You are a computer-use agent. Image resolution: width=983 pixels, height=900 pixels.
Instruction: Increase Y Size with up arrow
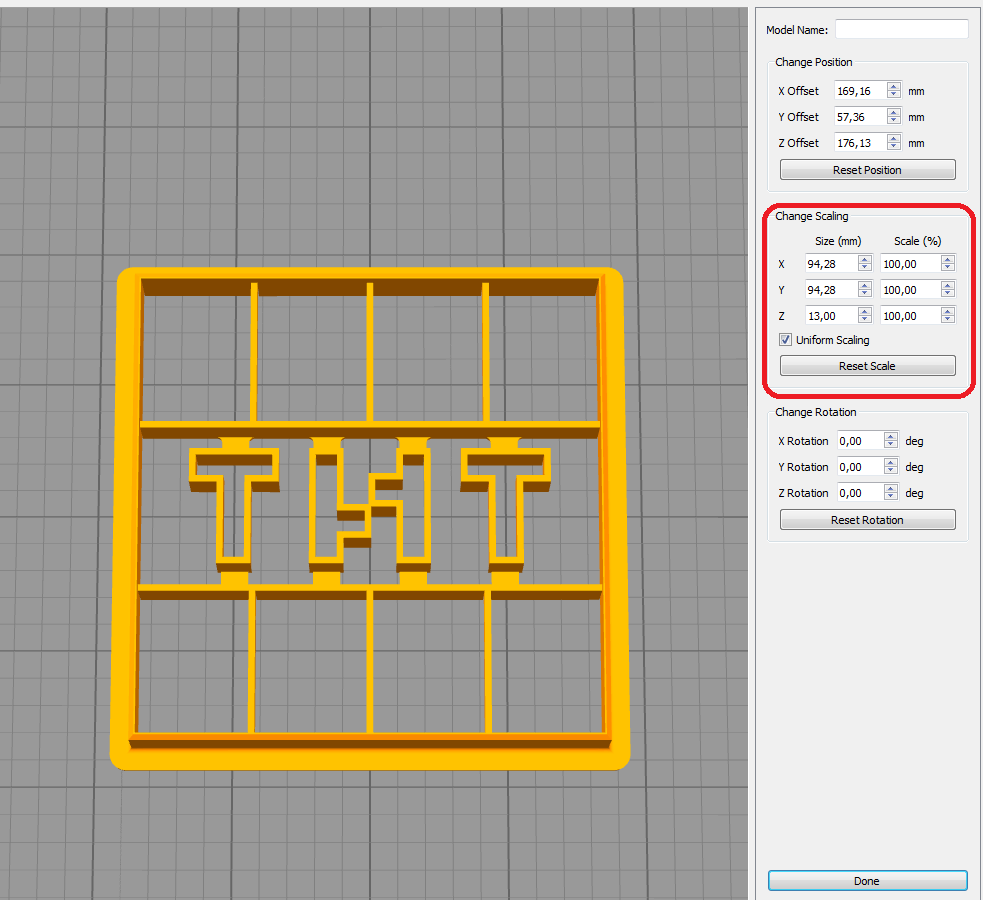865,285
